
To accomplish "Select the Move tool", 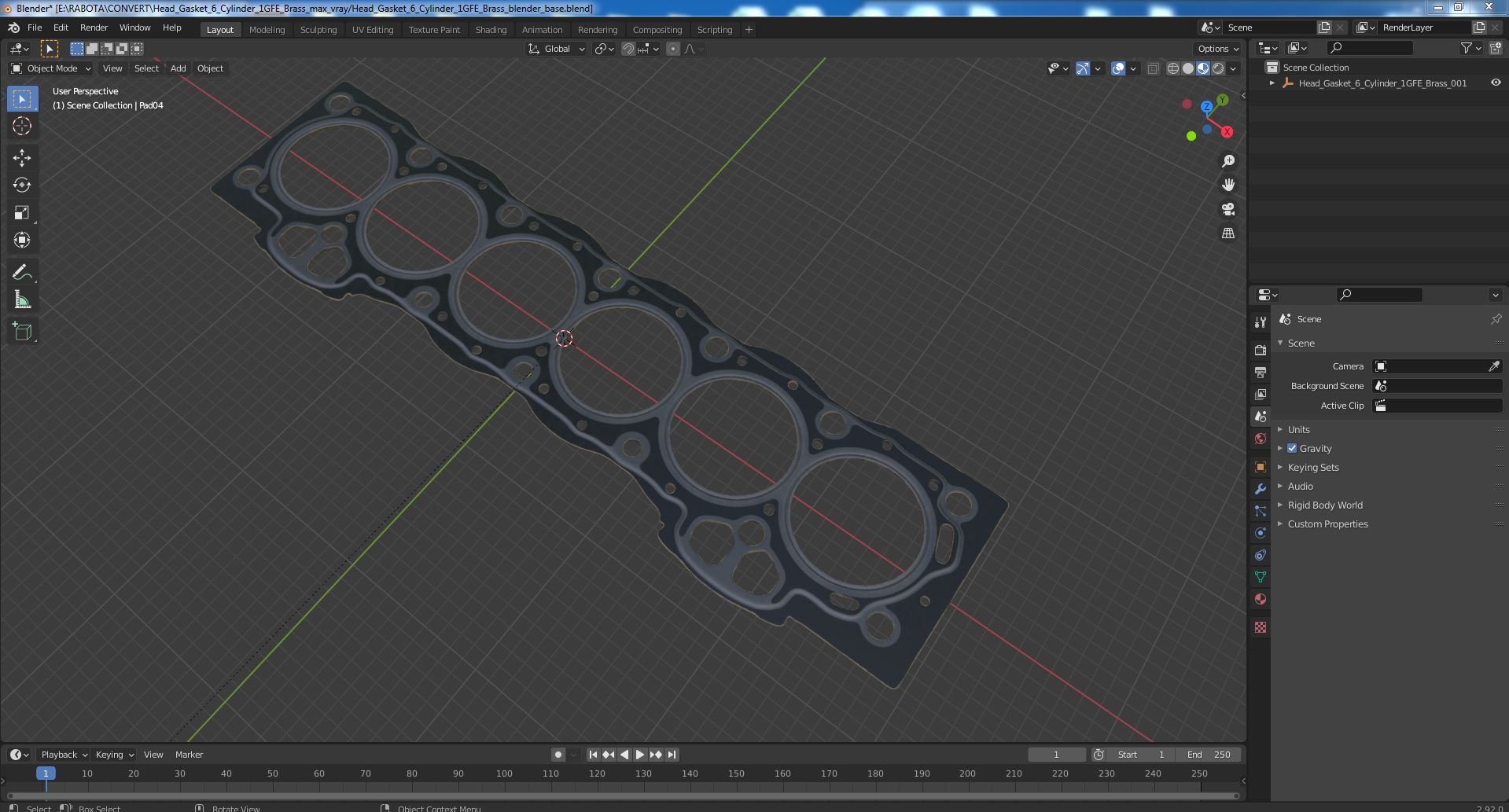I will click(x=22, y=157).
